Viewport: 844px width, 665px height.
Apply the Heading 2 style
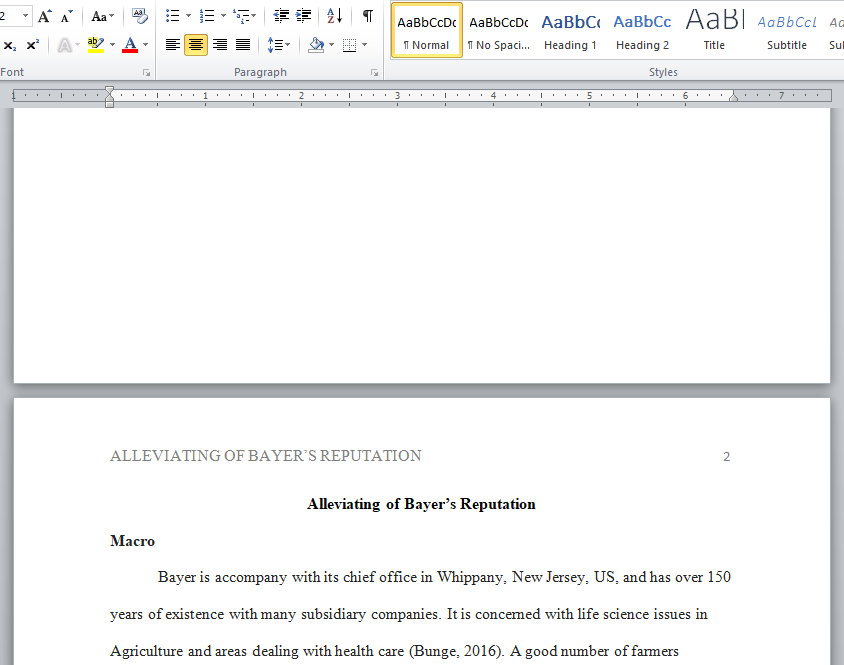642,30
